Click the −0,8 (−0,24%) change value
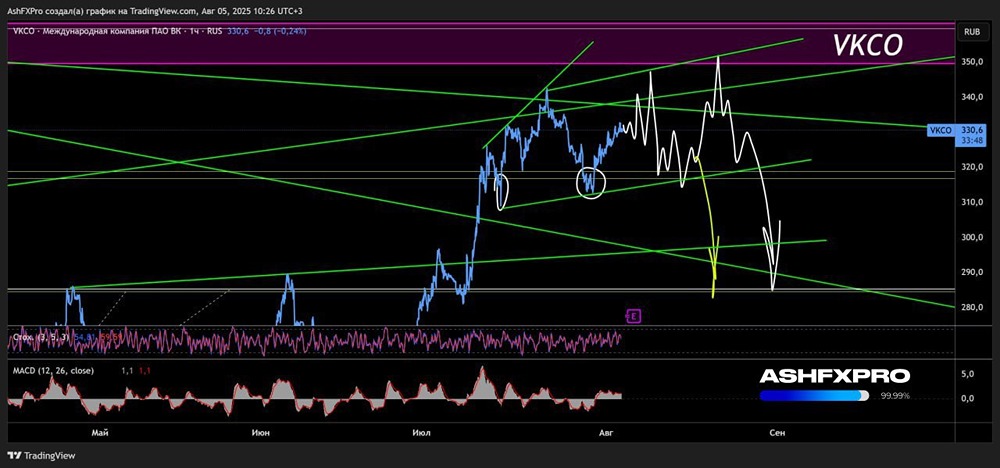 coord(281,31)
